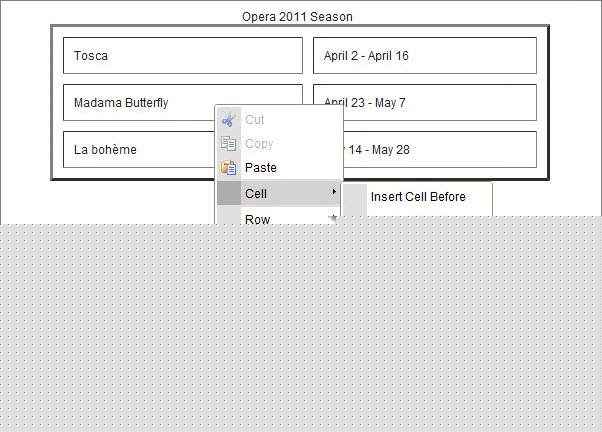Viewport: 602px width, 432px height.
Task: Expand the Cell submenu arrow
Action: click(x=334, y=192)
